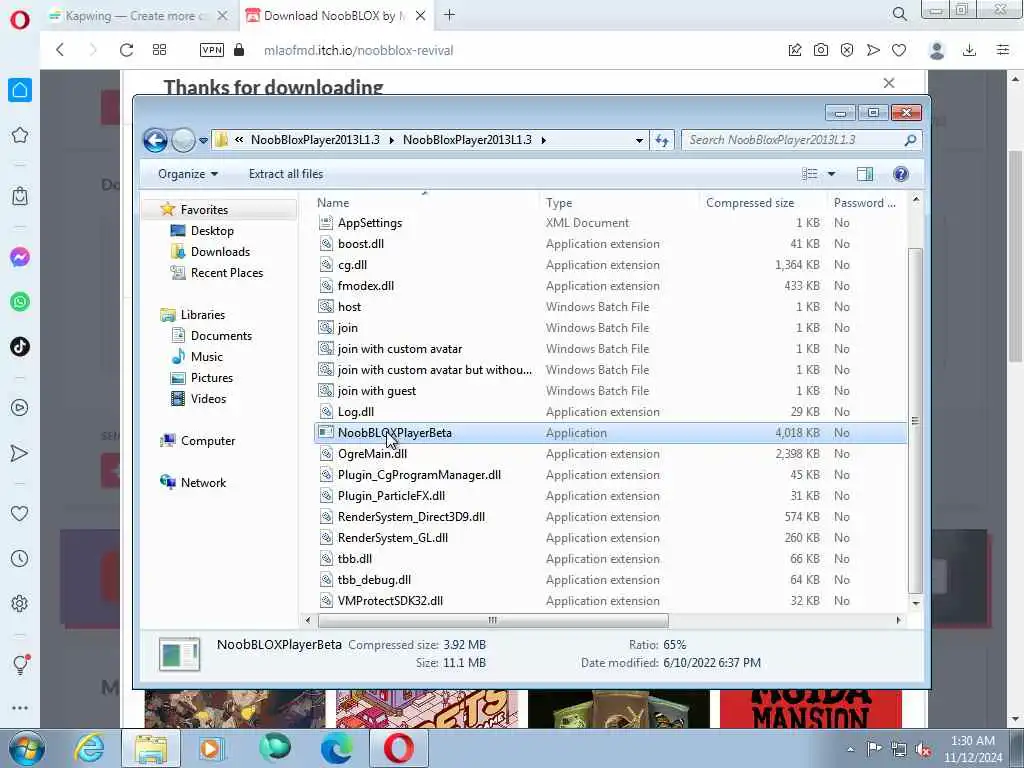Open view options dropdown arrow

tap(831, 174)
